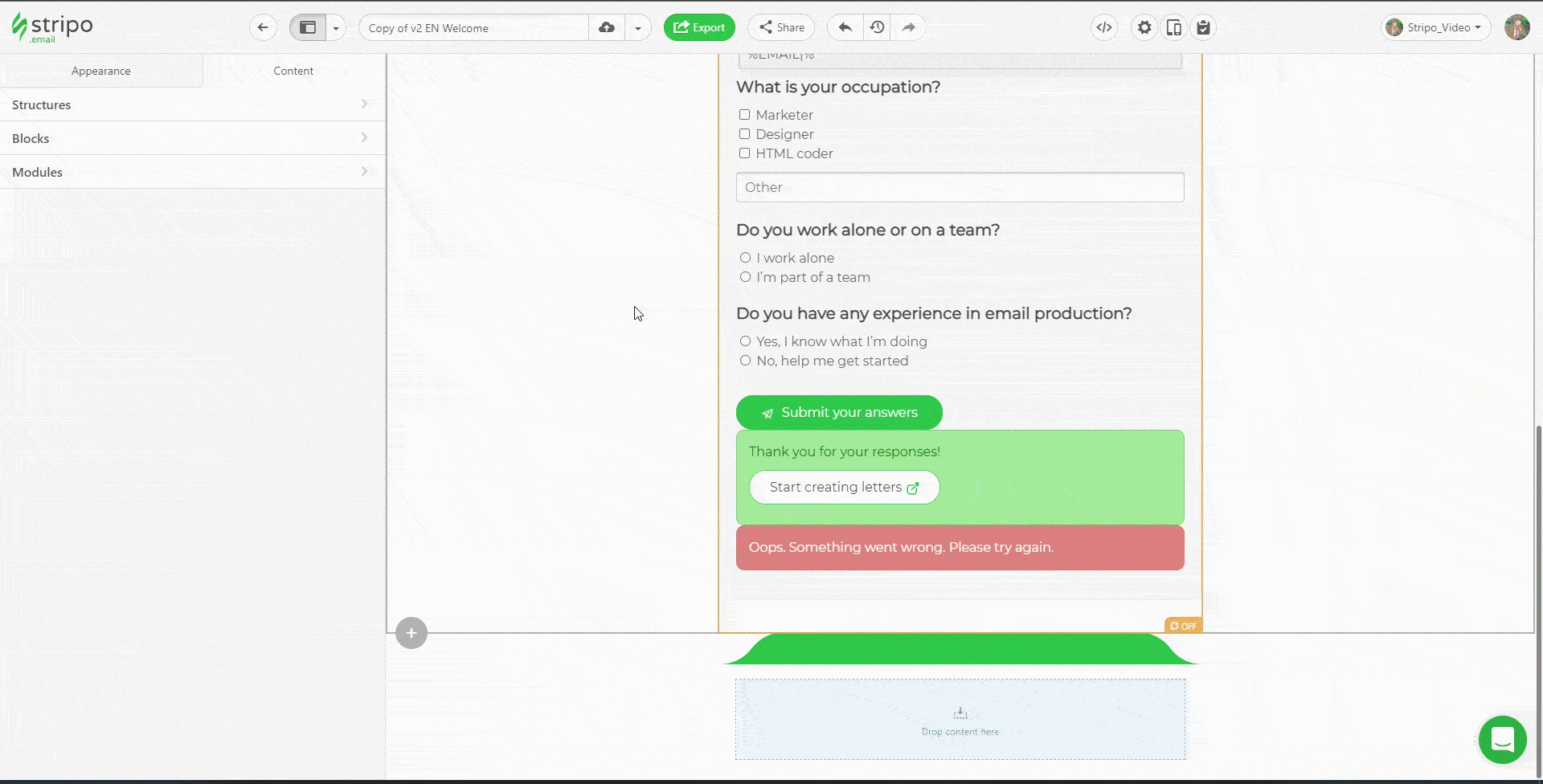Undo the last change
Screen dimensions: 1543x784
click(x=844, y=27)
